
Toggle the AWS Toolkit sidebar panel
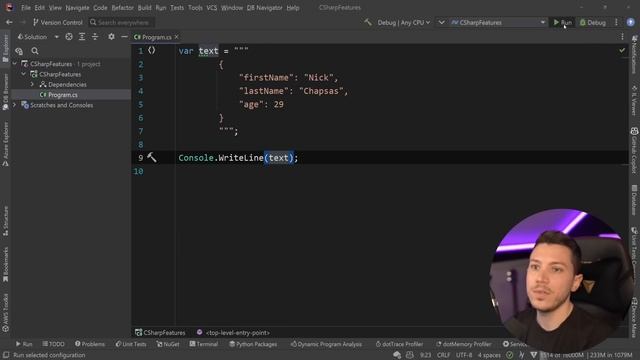click(5, 313)
